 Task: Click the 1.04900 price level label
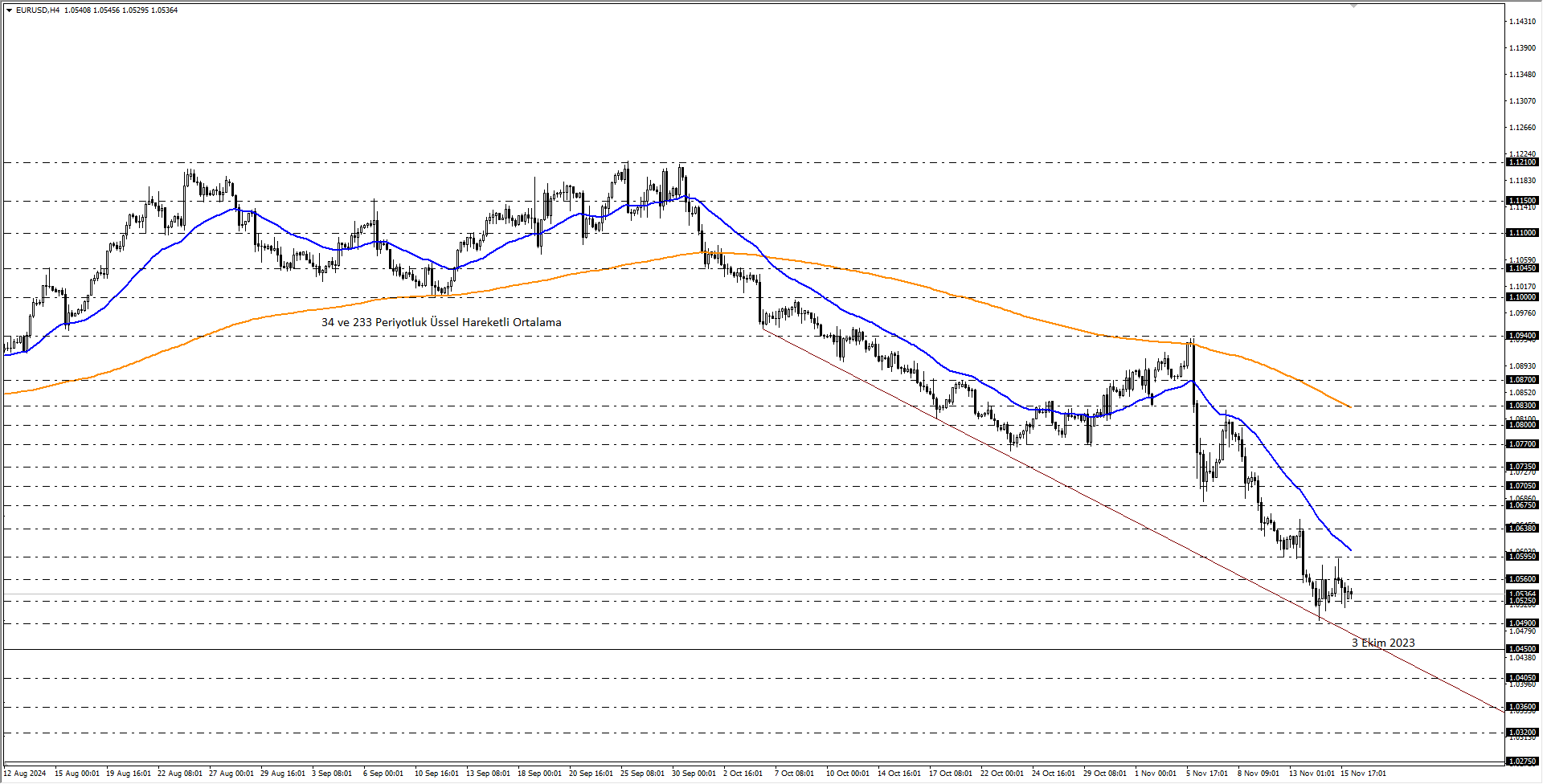(1522, 623)
